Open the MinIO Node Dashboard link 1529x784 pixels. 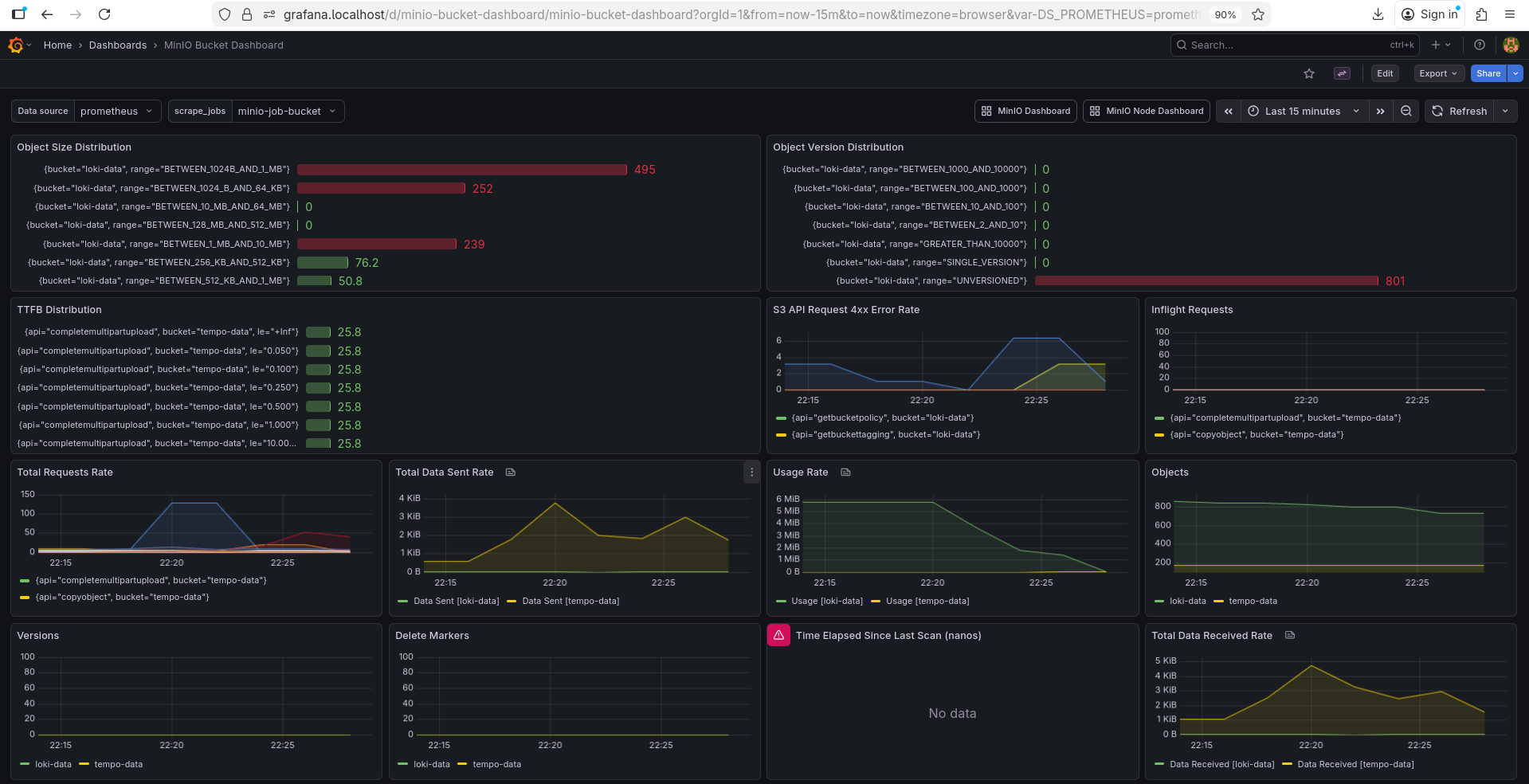pos(1147,112)
